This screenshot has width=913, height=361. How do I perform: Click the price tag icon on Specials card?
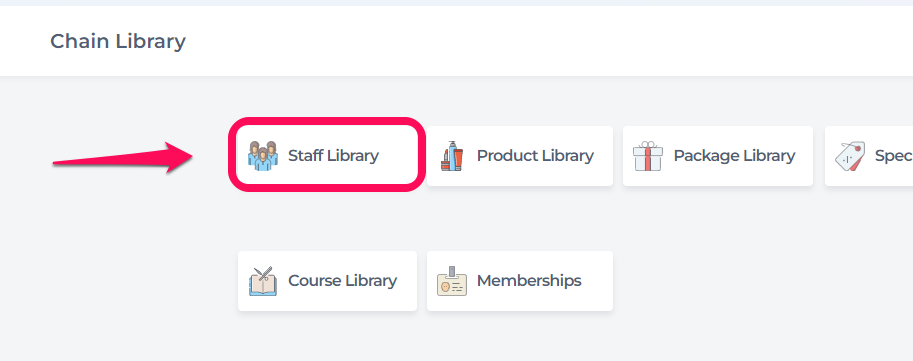coord(850,156)
